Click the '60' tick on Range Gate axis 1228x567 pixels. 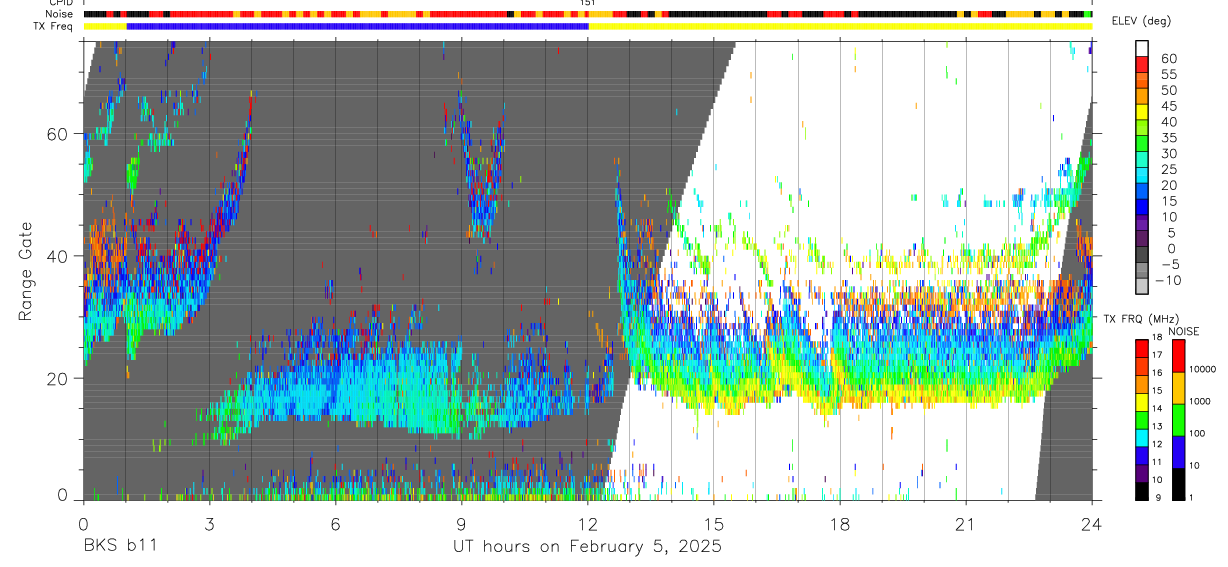coord(57,133)
